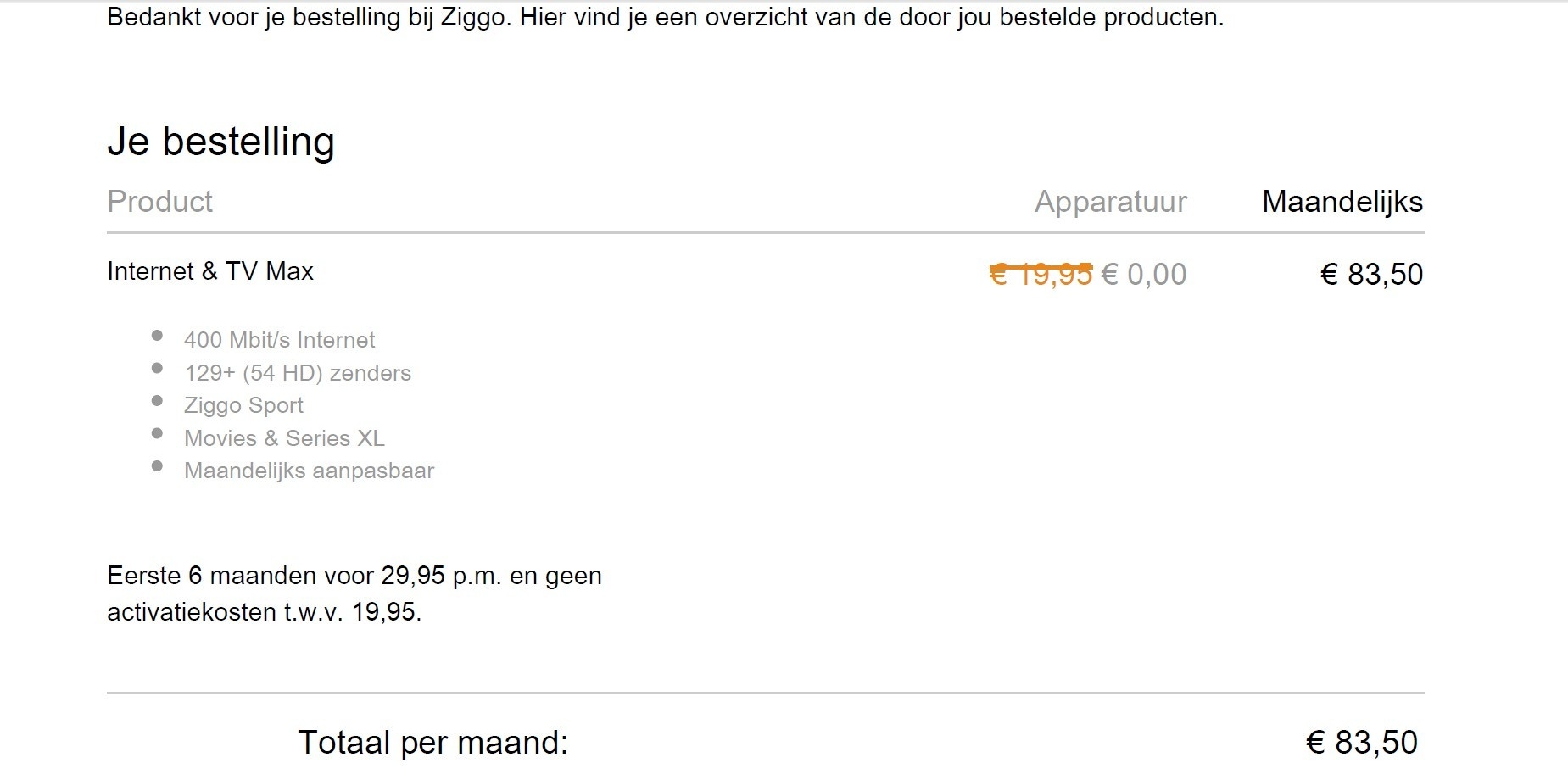Screen dimensions: 1568x780
Task: Click the Internet & TV Max monthly price
Action: (1371, 275)
